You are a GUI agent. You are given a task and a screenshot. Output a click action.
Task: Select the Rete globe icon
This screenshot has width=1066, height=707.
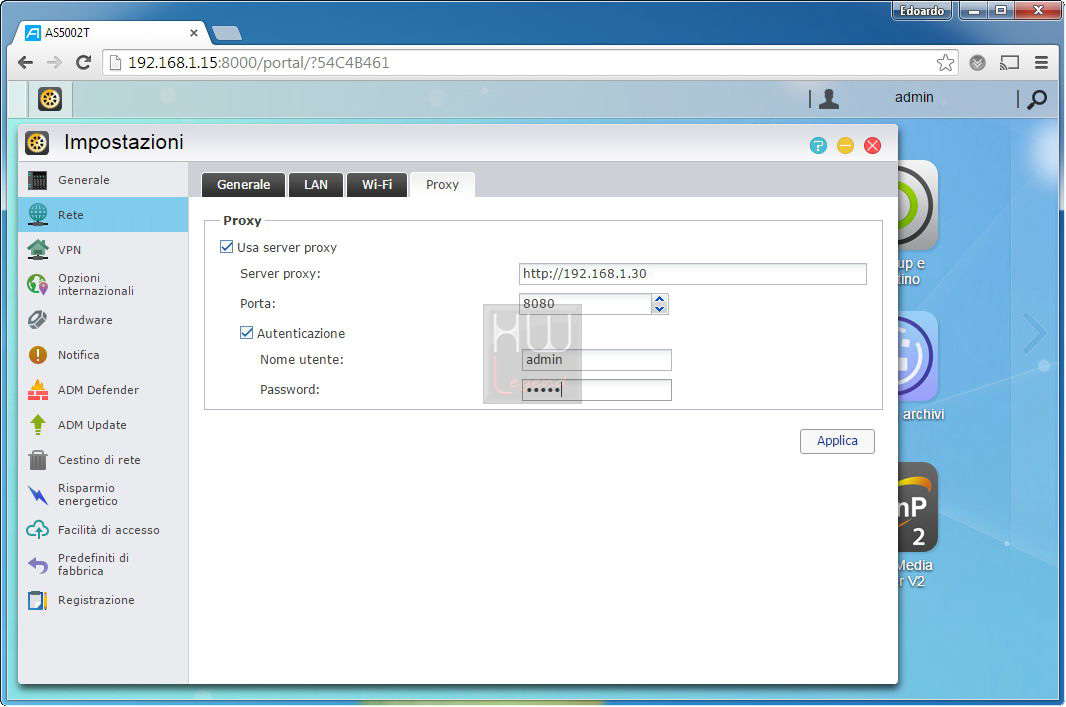point(37,215)
